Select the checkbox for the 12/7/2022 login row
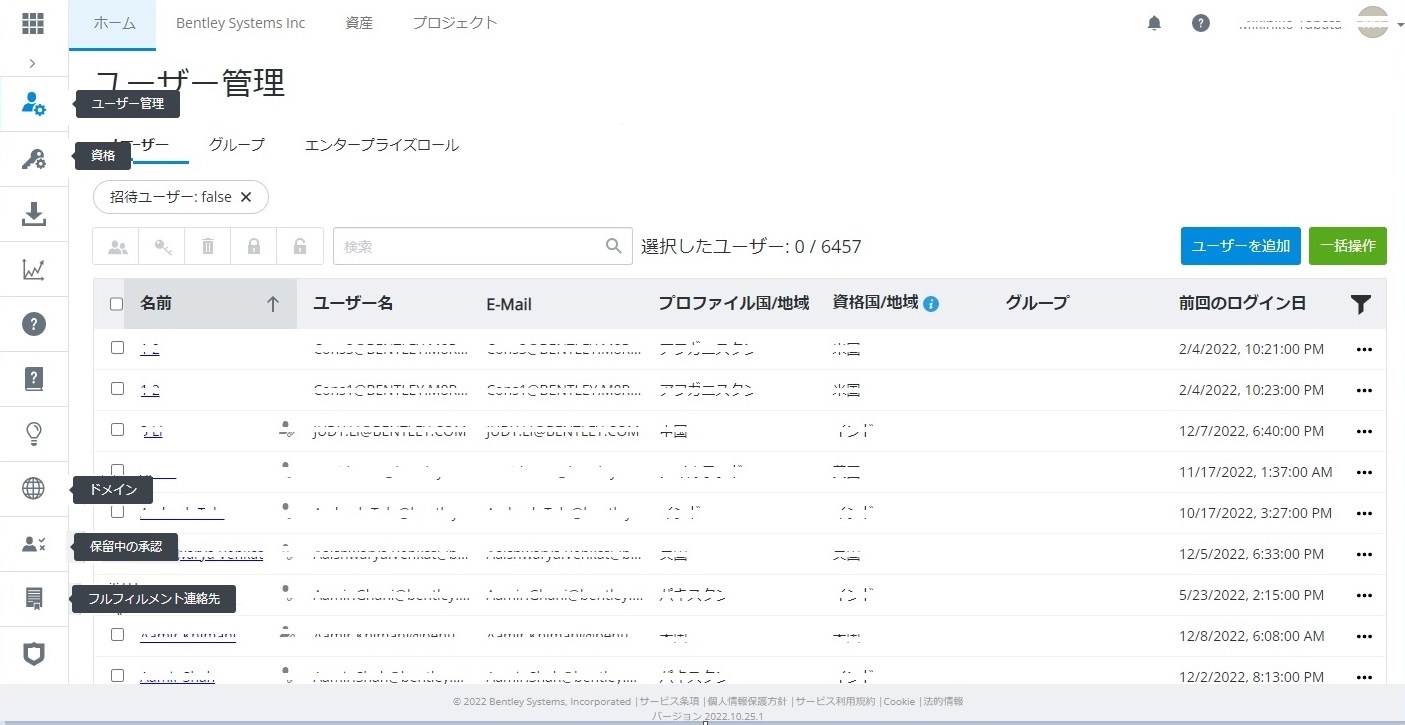Image resolution: width=1405 pixels, height=725 pixels. [x=117, y=430]
